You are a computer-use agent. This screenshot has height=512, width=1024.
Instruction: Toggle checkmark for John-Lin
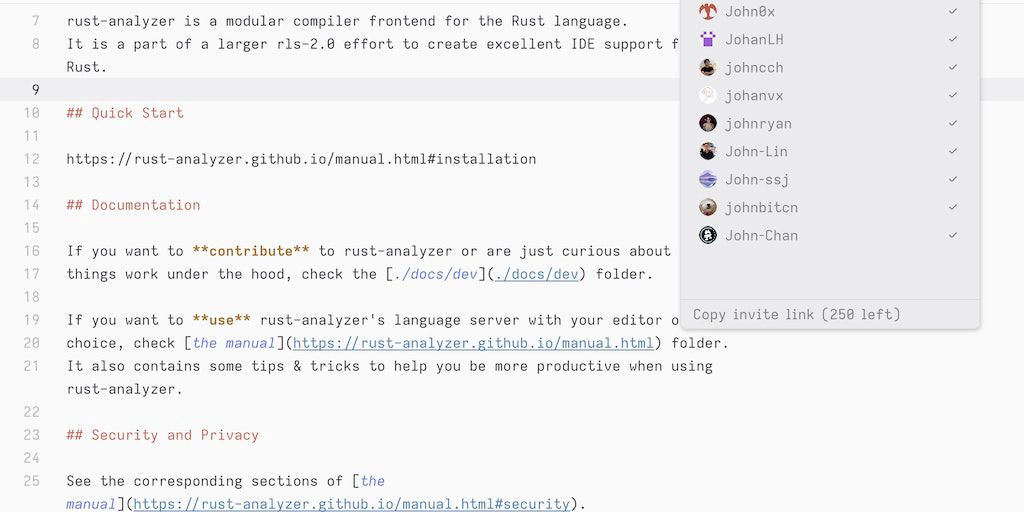click(x=953, y=152)
